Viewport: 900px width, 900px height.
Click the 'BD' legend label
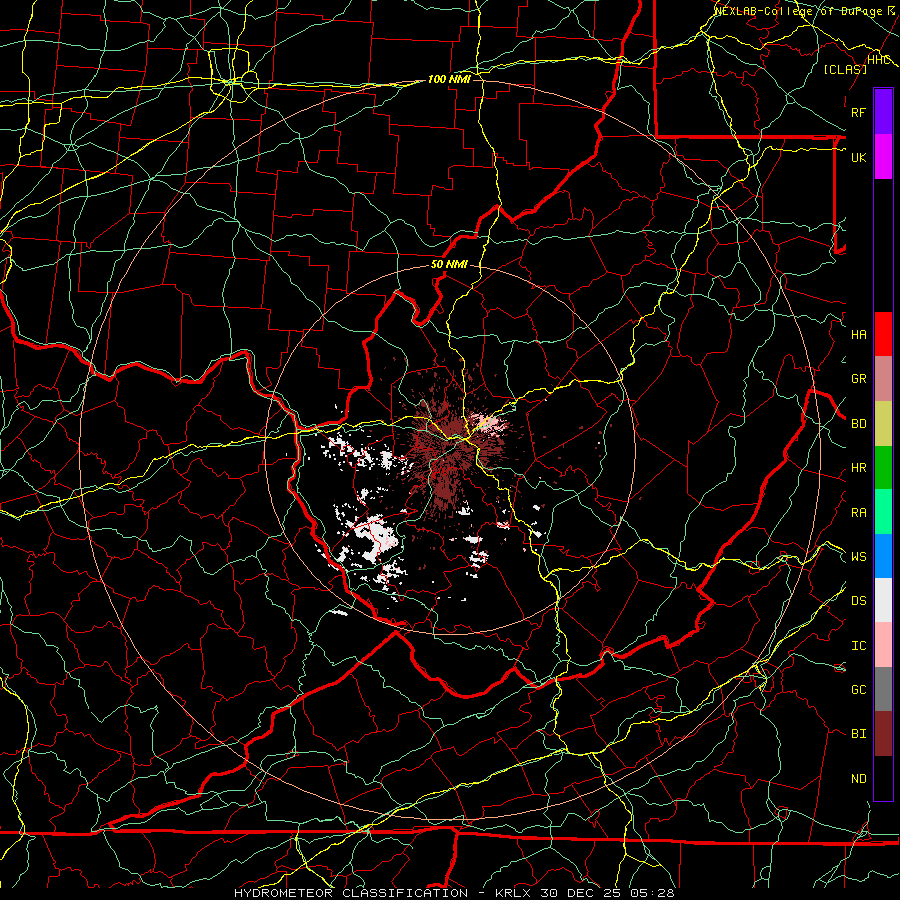point(859,424)
